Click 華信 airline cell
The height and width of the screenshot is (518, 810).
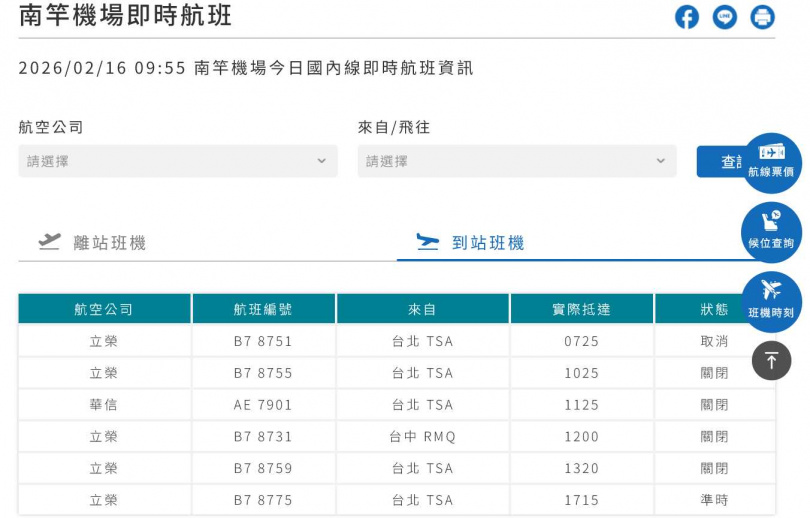(x=104, y=405)
